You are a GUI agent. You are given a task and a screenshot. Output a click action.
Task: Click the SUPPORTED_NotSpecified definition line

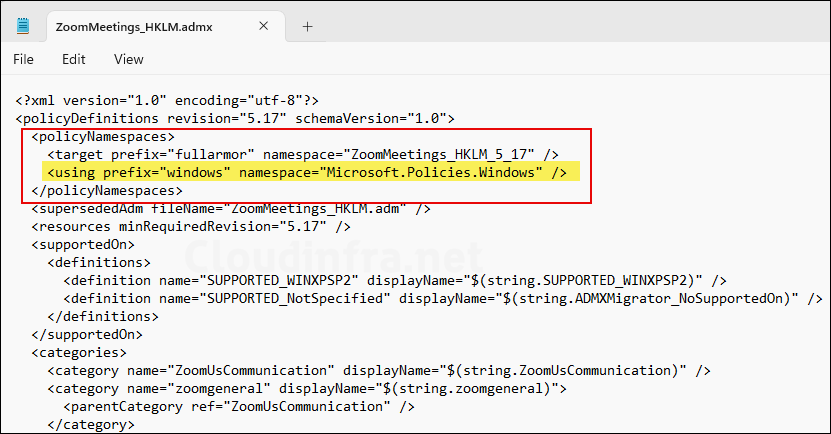443,299
